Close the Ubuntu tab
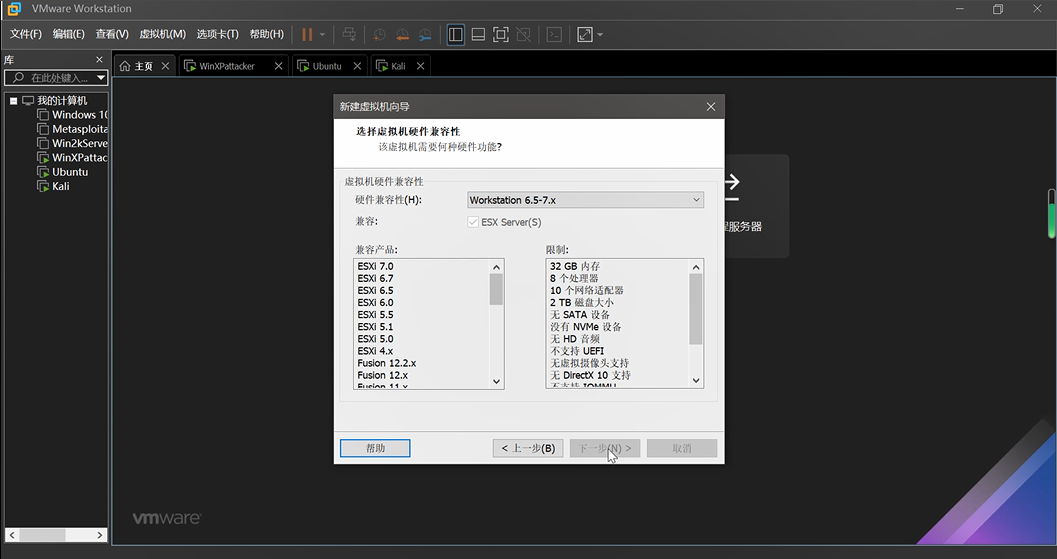 point(357,66)
